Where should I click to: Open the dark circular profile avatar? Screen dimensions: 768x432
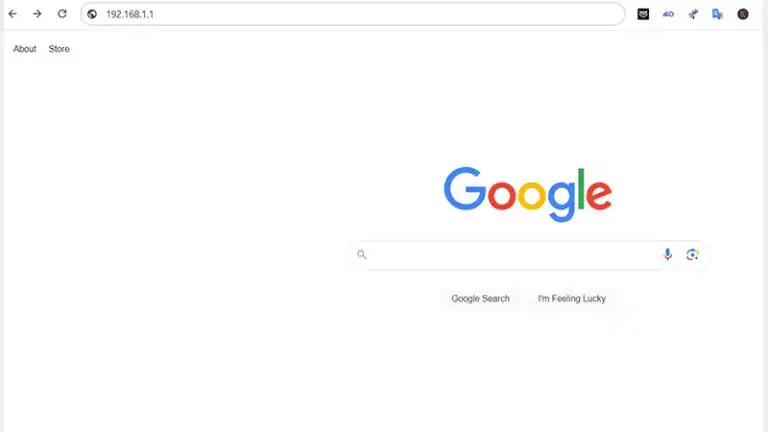coord(743,14)
